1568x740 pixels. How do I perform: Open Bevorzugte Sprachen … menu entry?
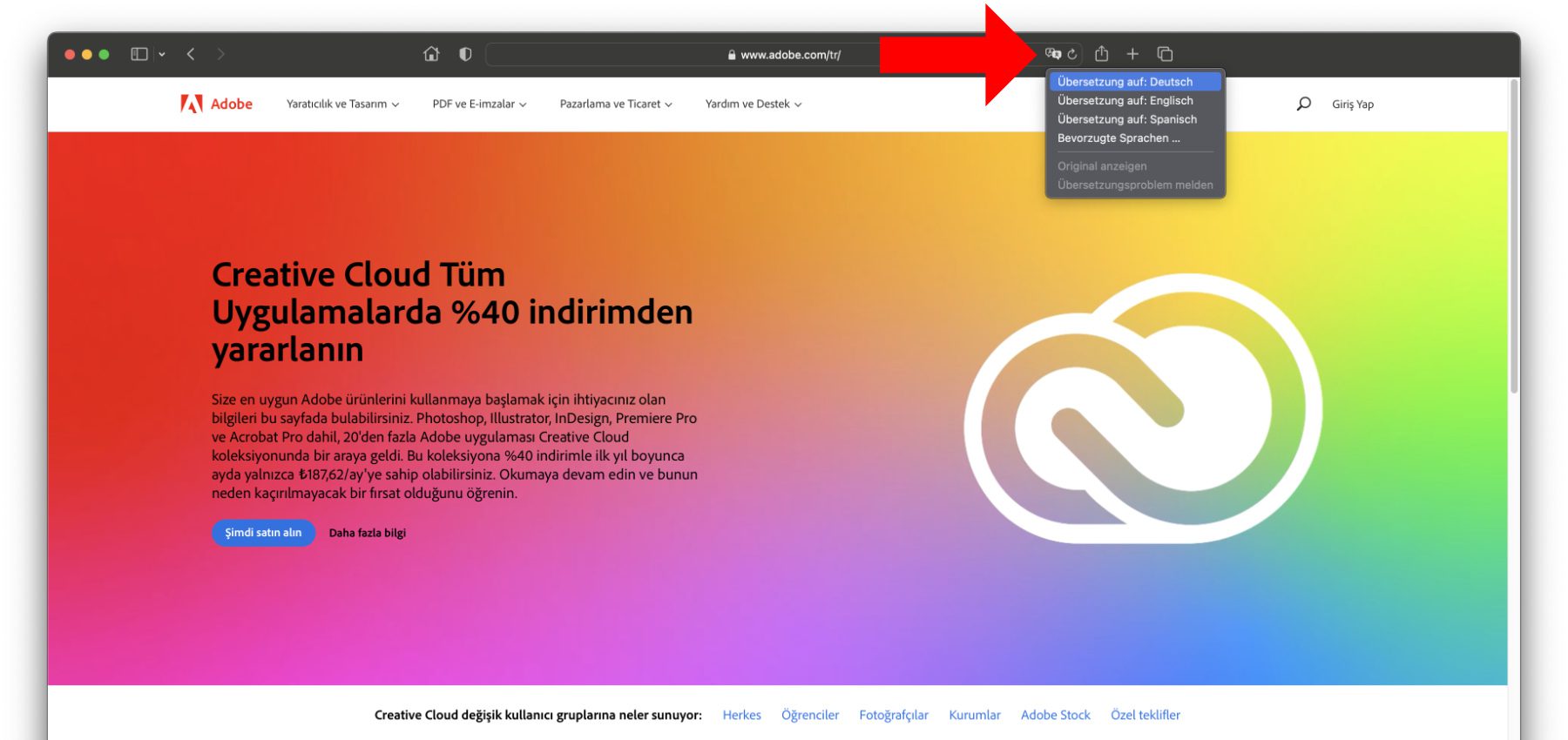[x=1135, y=138]
